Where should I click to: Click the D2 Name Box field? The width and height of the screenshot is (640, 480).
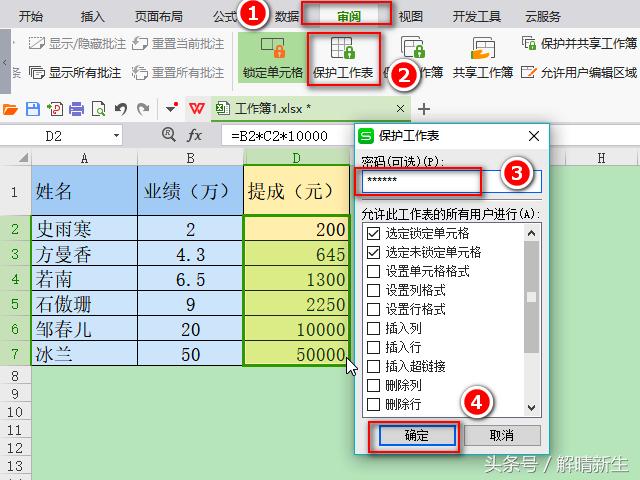pos(55,136)
